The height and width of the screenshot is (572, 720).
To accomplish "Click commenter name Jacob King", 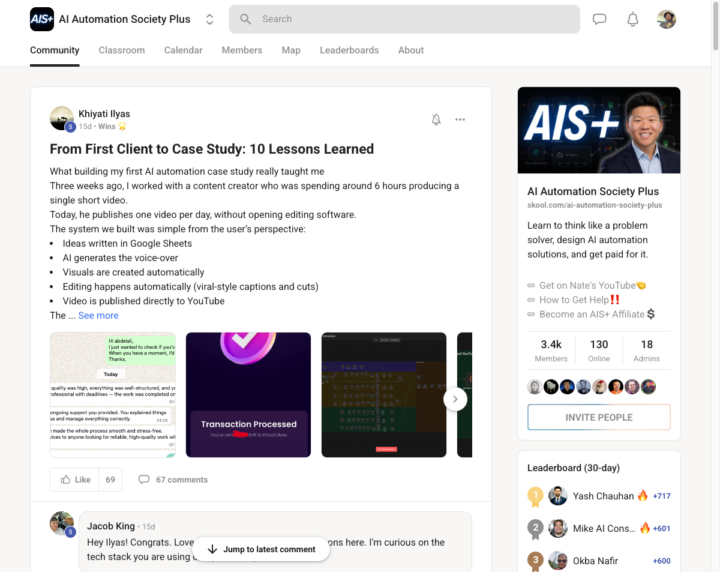I will point(111,526).
